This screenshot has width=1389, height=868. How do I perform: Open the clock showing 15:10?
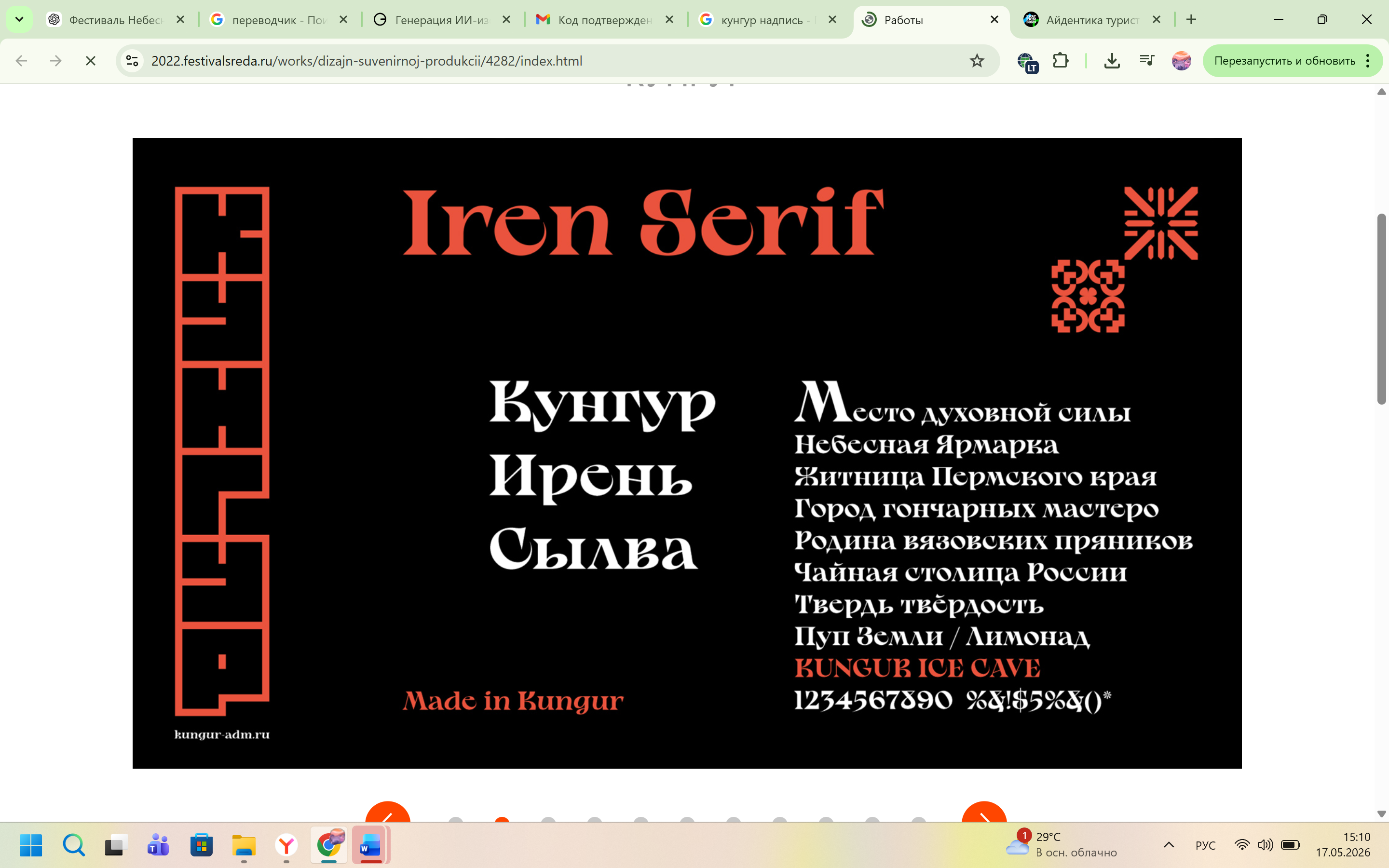point(1343,844)
